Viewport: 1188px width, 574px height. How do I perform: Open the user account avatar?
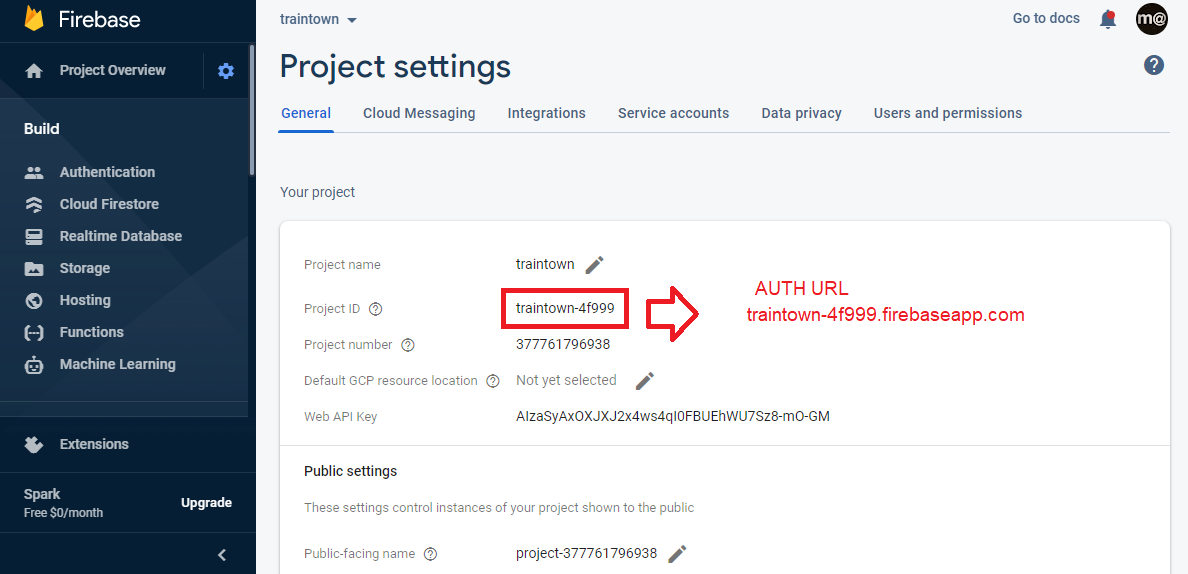click(x=1152, y=19)
